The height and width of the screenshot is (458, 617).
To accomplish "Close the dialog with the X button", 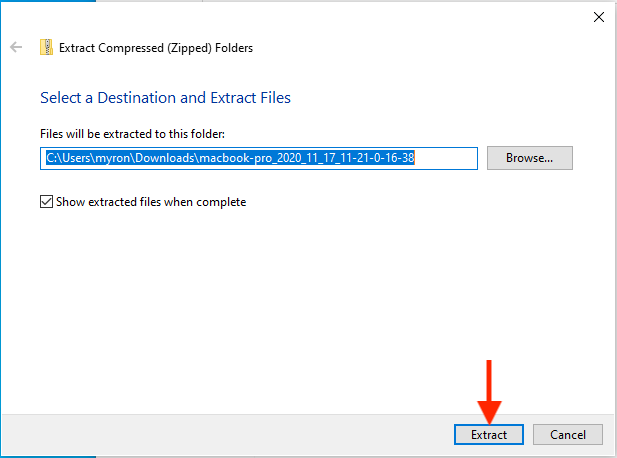I will click(x=599, y=17).
